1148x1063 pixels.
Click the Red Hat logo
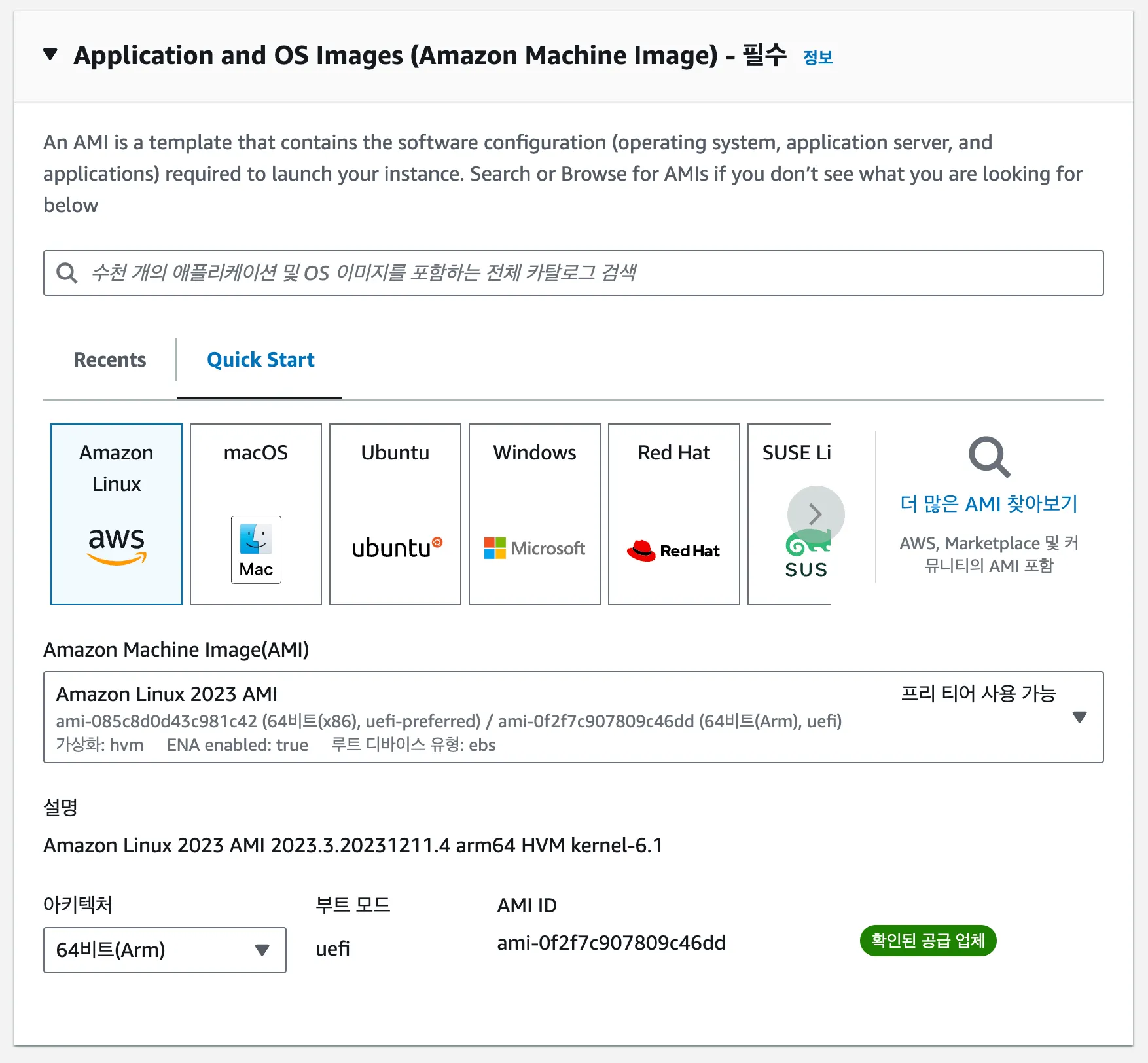[x=673, y=550]
